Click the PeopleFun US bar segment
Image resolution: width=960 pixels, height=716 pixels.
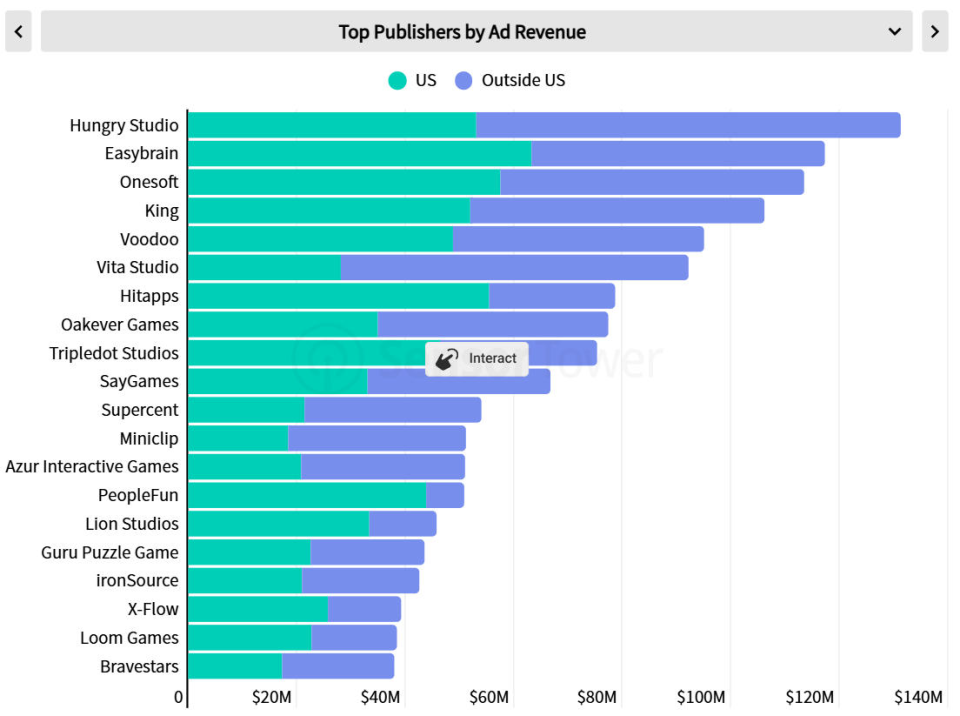(307, 495)
